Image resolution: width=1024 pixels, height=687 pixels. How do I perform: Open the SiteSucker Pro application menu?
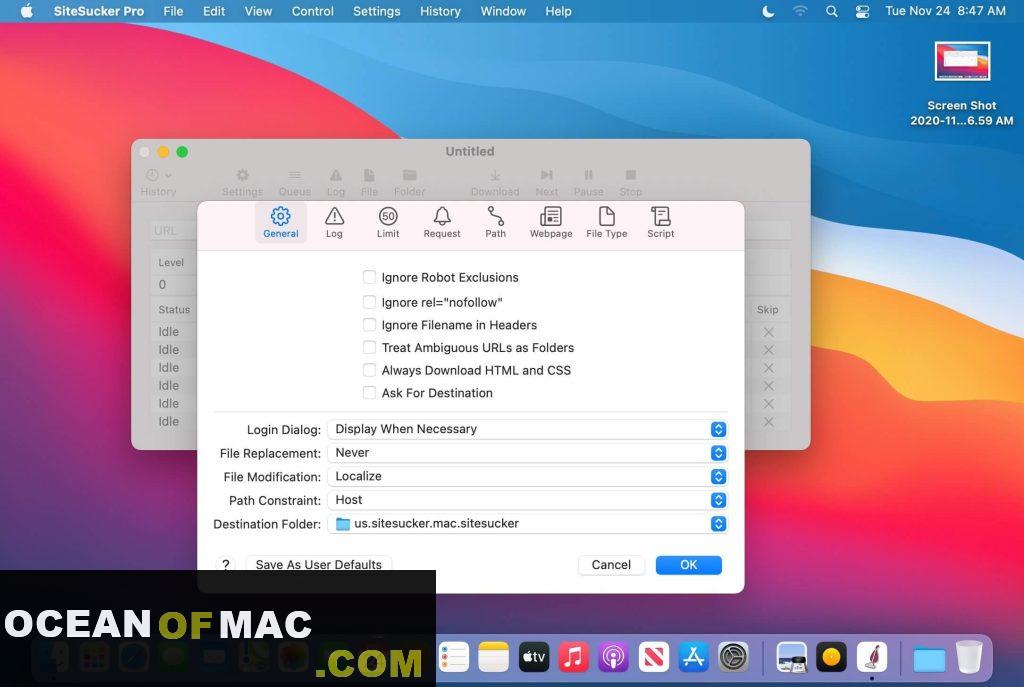point(99,11)
